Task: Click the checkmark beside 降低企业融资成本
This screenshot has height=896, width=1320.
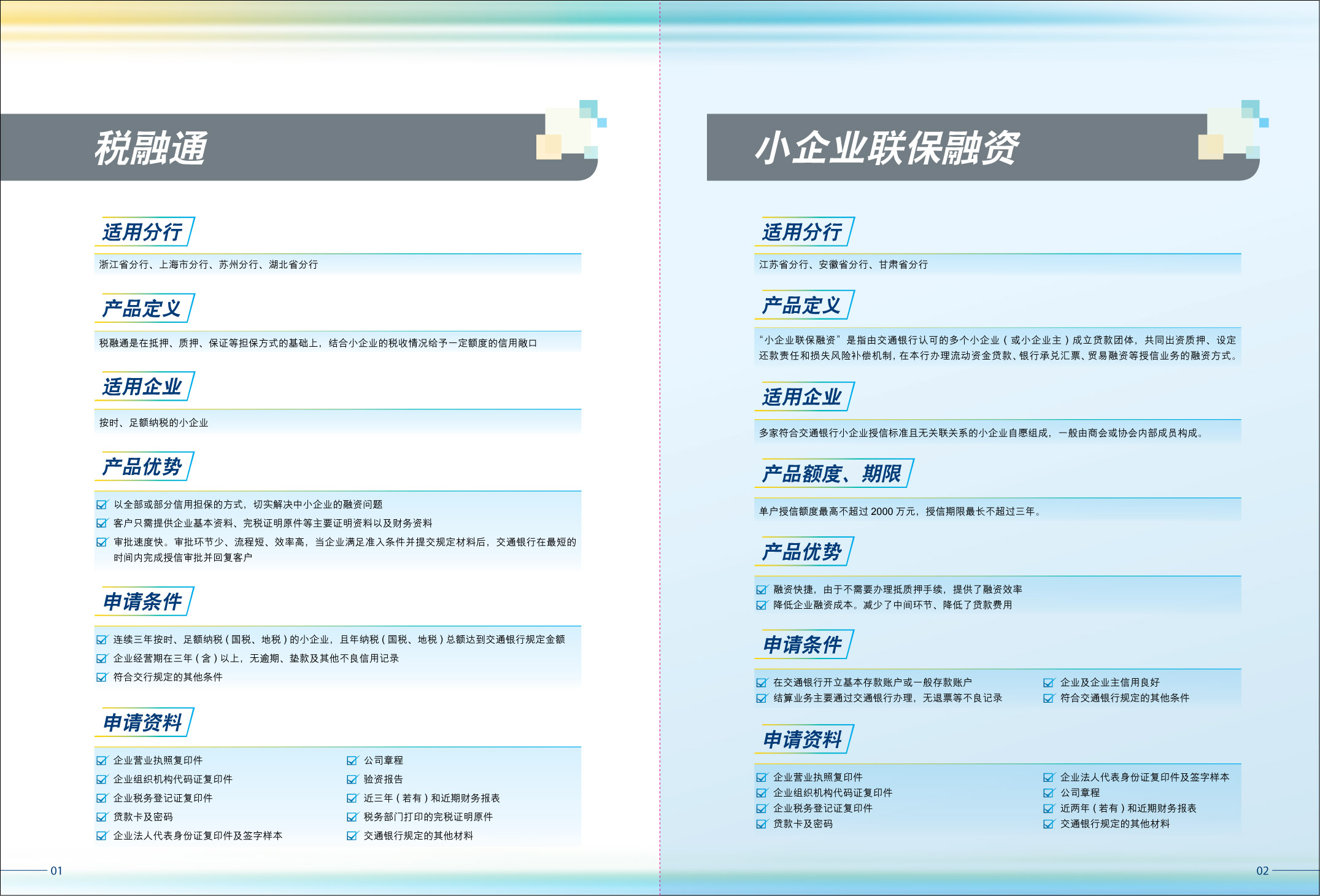Action: pyautogui.click(x=762, y=605)
